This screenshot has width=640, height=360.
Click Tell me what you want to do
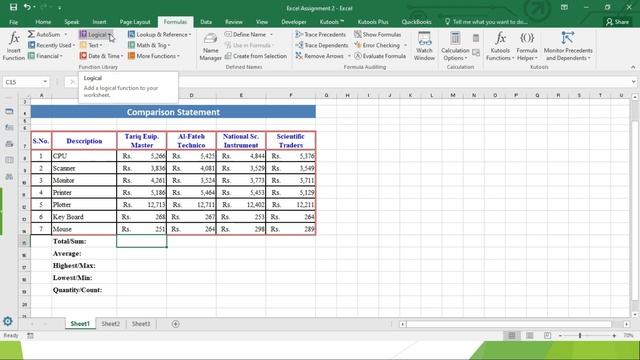[x=486, y=22]
